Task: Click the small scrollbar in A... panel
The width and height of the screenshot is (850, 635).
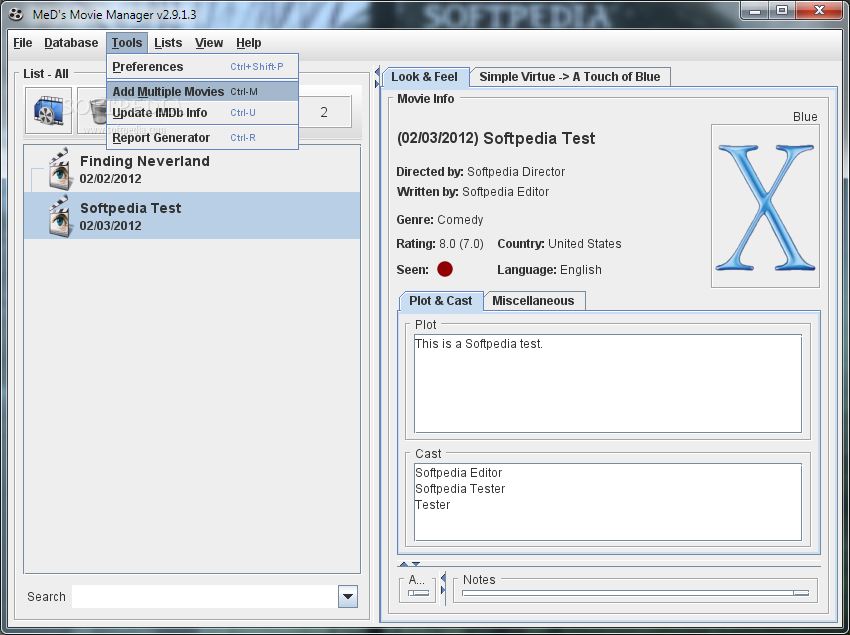Action: click(418, 593)
